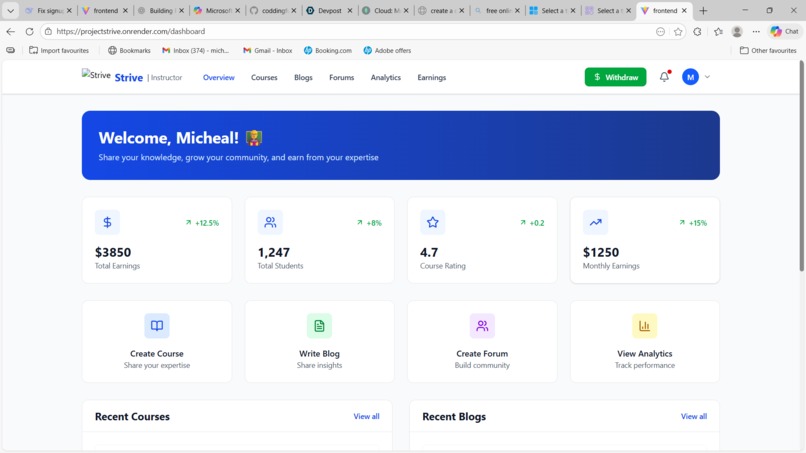Click the trend icon on Monthly Earnings card
The height and width of the screenshot is (453, 806).
(595, 222)
